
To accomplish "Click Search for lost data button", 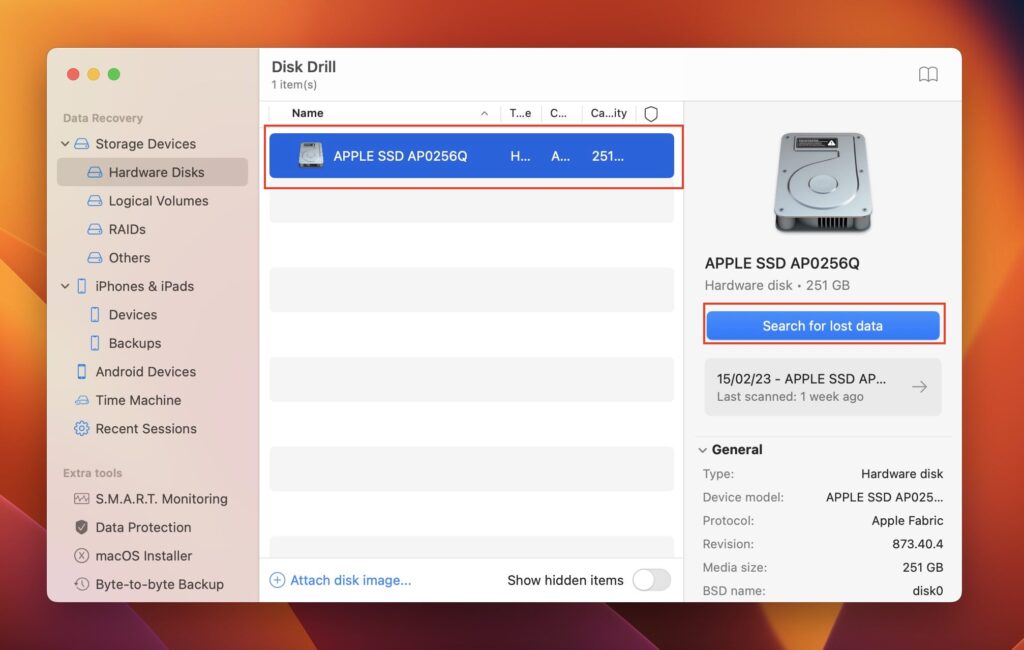I will (x=823, y=325).
